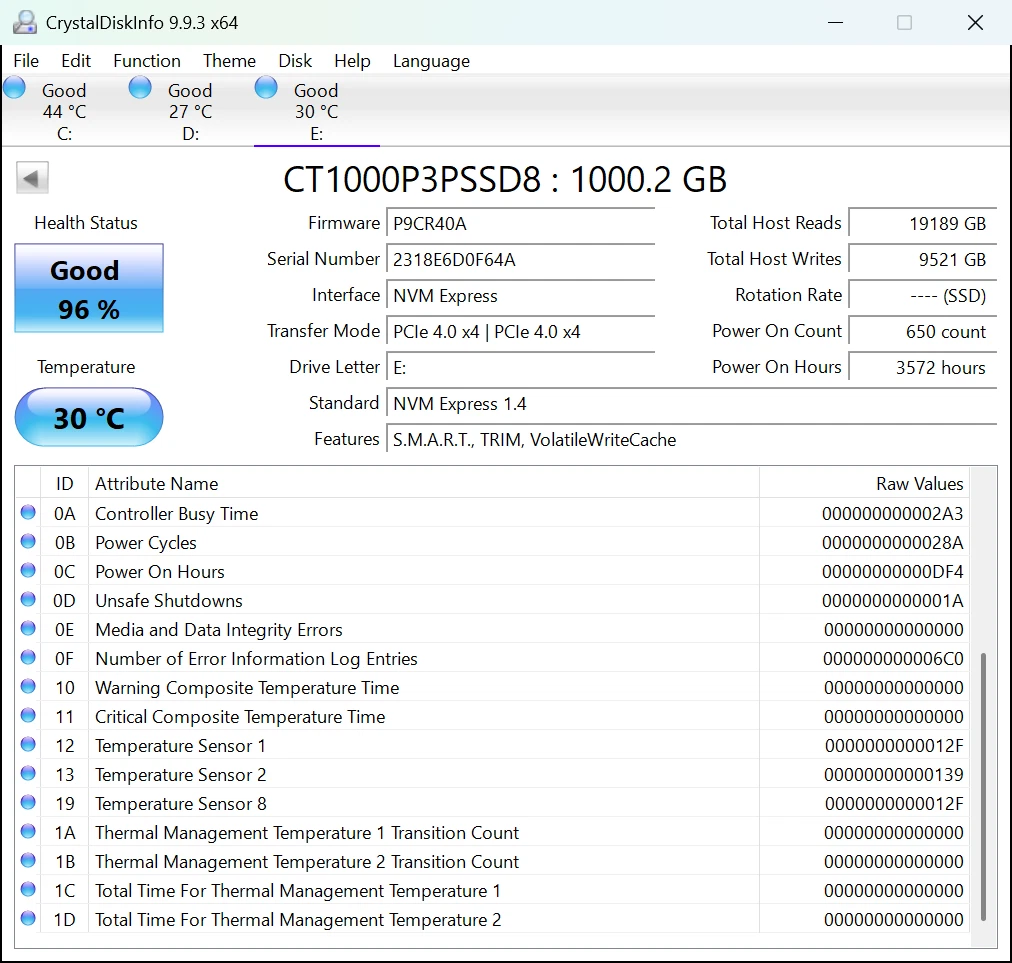Click status dot for Temperature Sensor 8
The height and width of the screenshot is (963, 1012).
click(x=28, y=802)
